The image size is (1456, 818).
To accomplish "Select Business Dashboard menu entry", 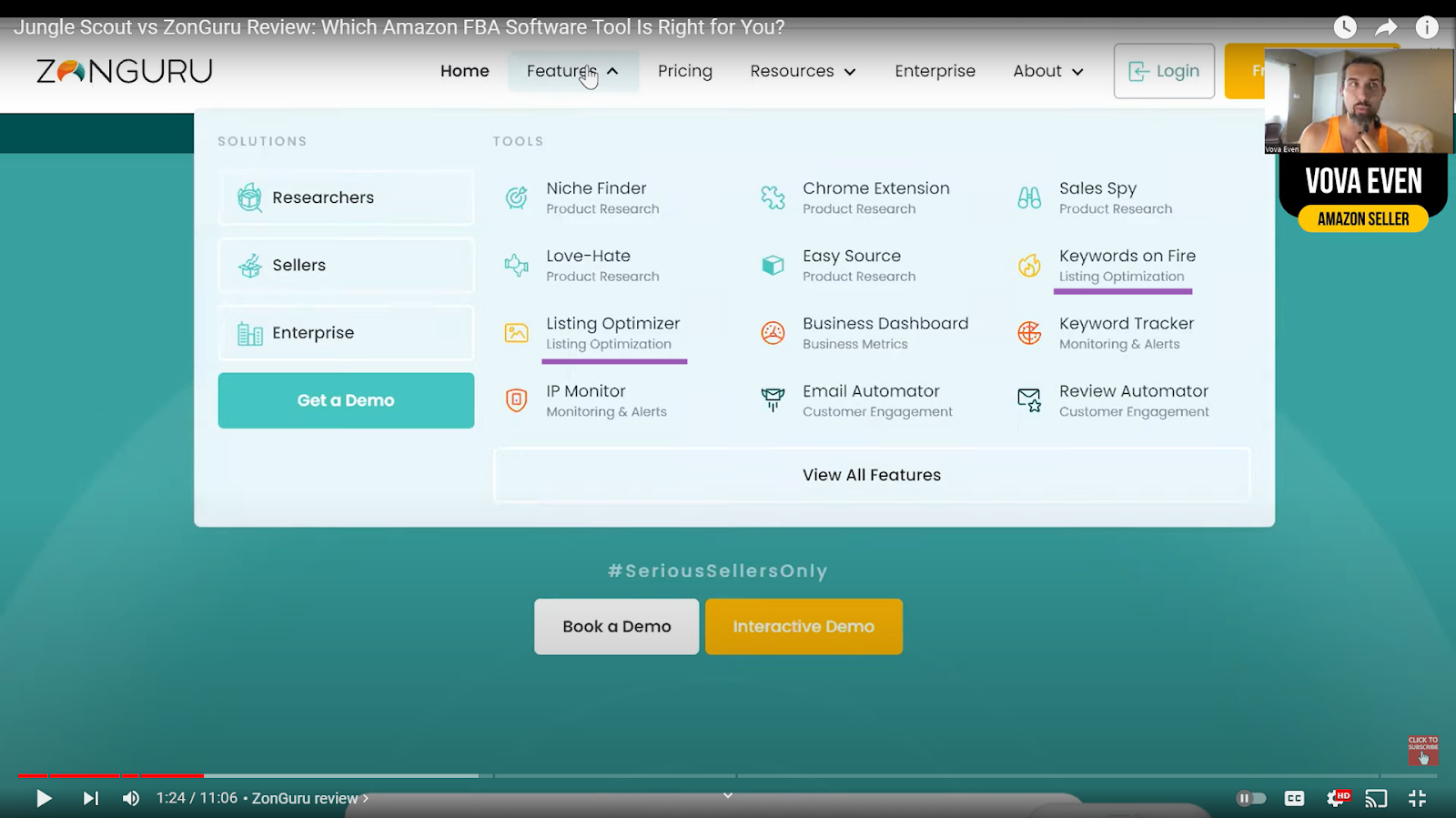I will click(885, 333).
